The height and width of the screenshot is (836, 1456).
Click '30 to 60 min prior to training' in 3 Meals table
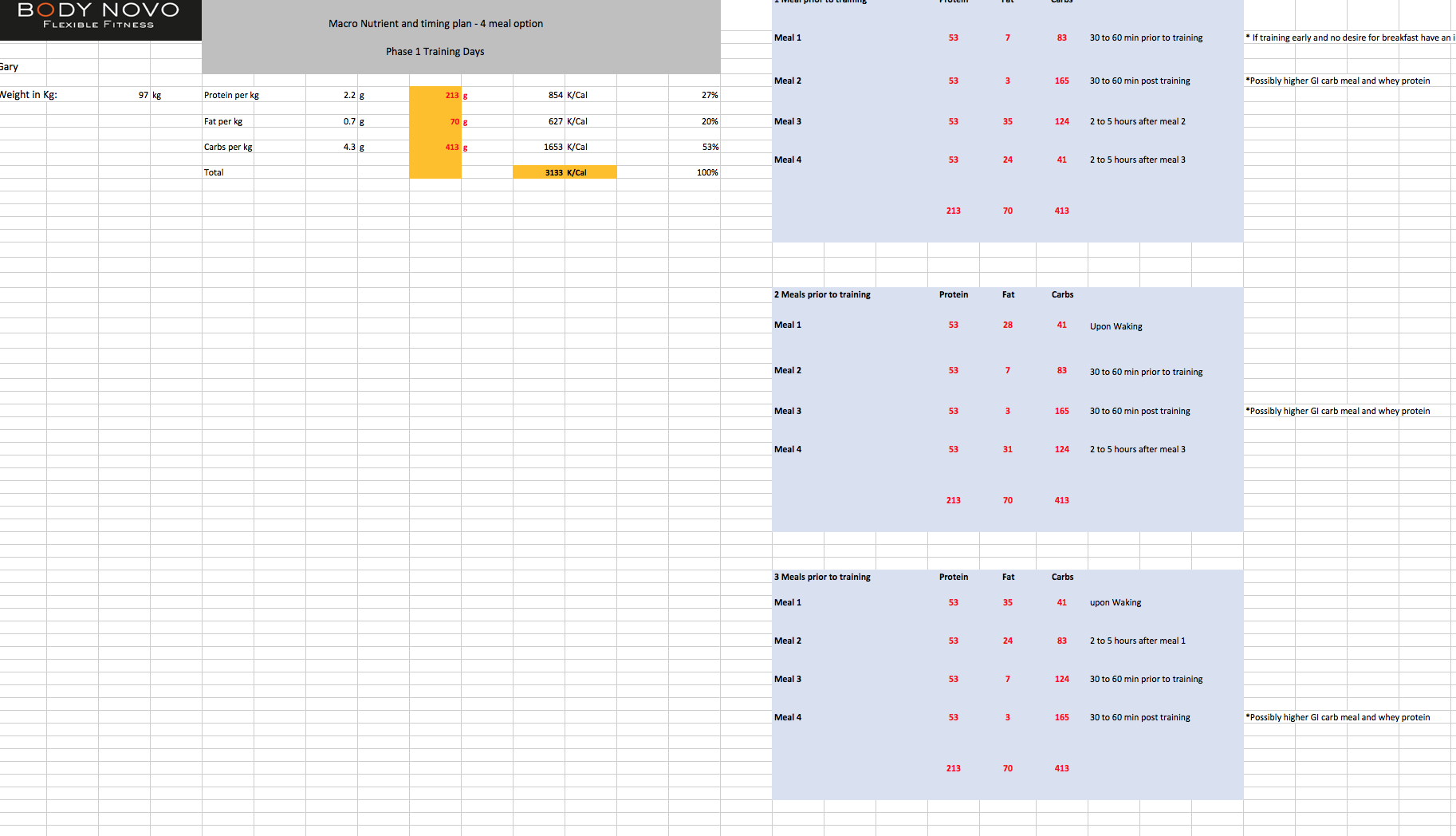1147,679
